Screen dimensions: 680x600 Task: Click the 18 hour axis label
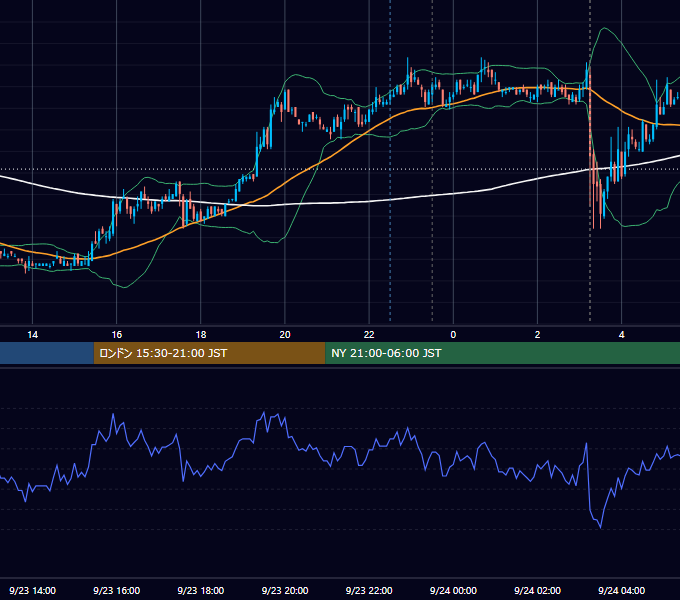click(201, 335)
